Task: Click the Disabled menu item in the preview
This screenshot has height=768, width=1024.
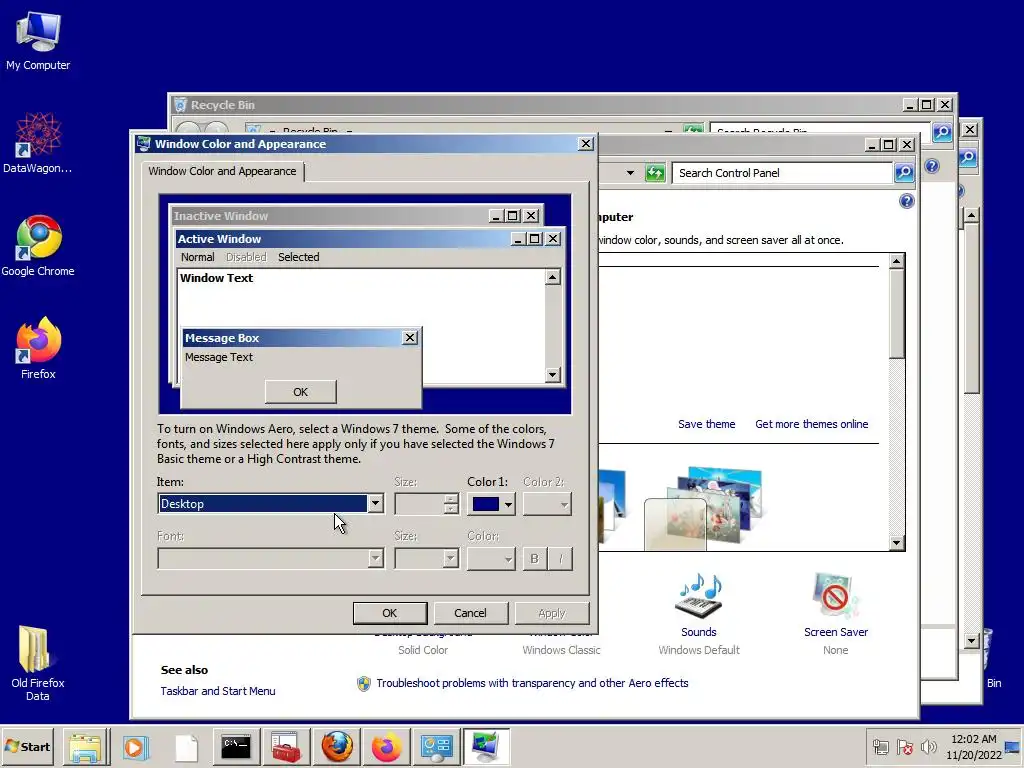Action: [x=246, y=257]
